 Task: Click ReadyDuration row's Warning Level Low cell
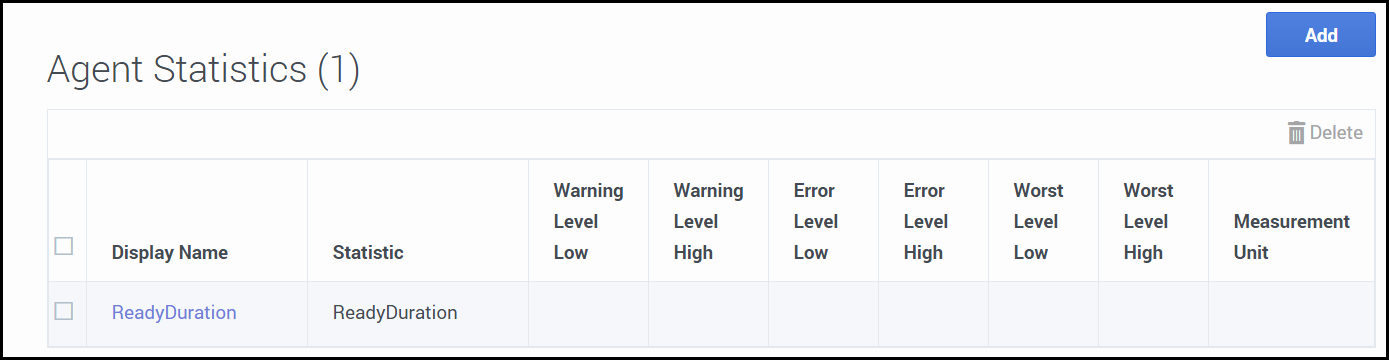588,314
